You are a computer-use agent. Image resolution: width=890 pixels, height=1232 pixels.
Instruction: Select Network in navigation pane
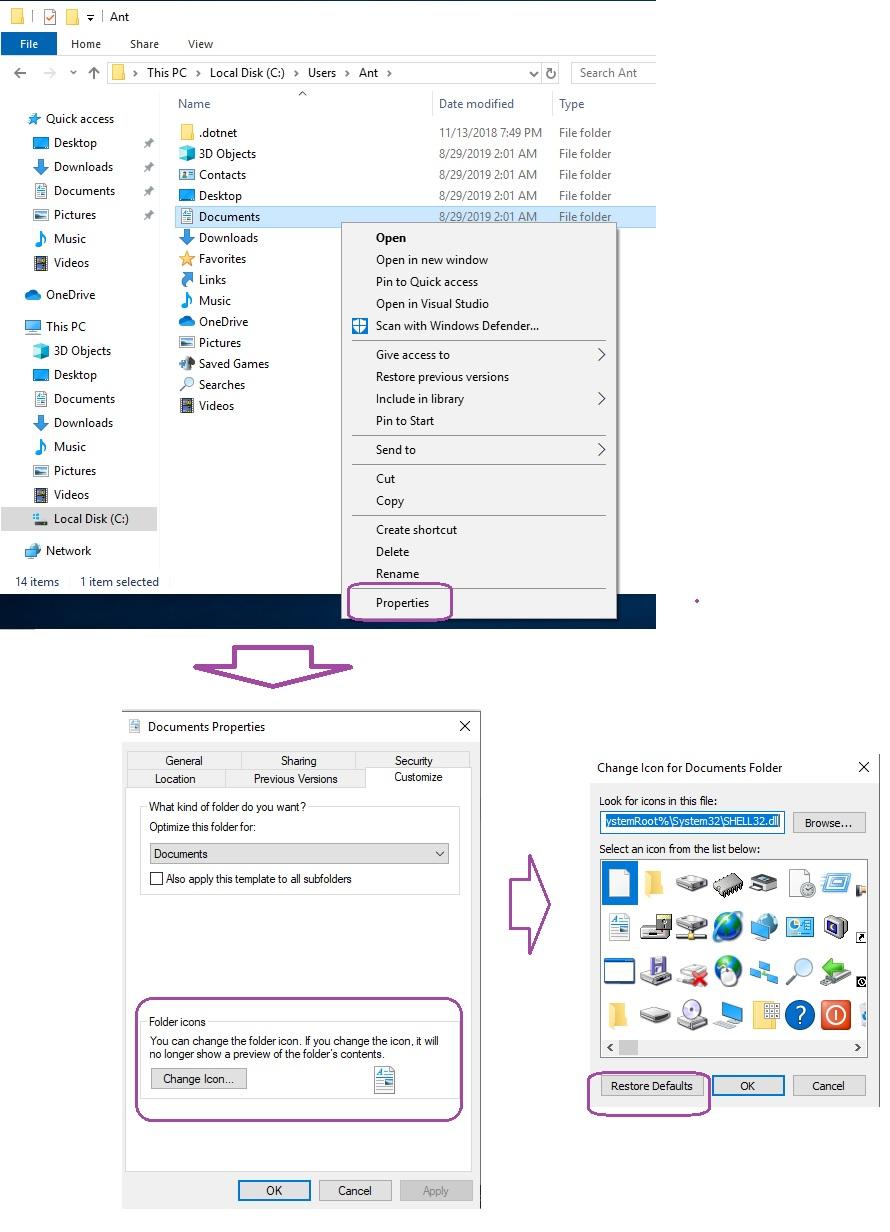[68, 551]
